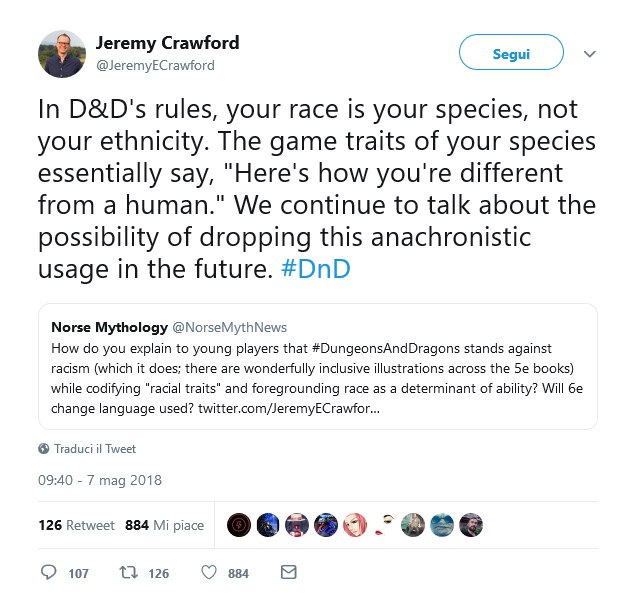Screen dimensions: 636x610
Task: Open the last liker avatar in the row
Action: 471,525
